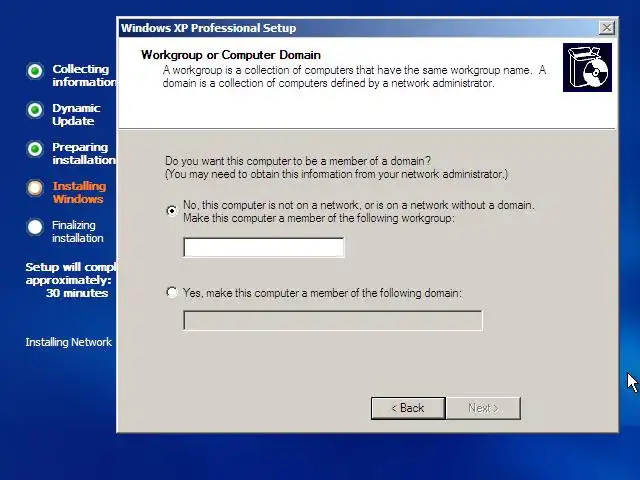This screenshot has height=480, width=640.
Task: Click the '30 minutes' remaining time text
Action: 77,293
